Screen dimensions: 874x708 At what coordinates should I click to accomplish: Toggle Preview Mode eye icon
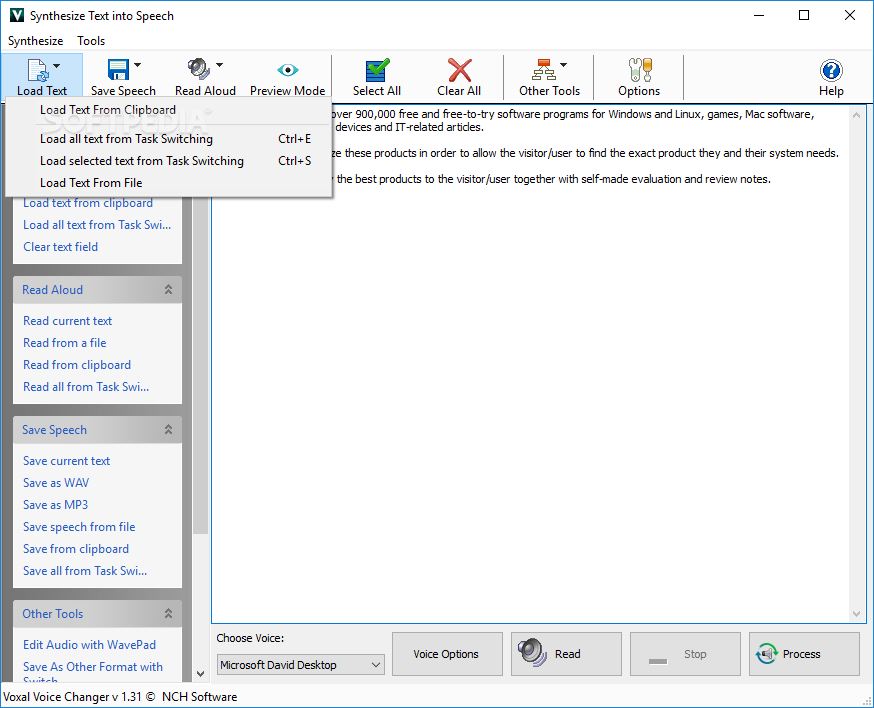(288, 70)
